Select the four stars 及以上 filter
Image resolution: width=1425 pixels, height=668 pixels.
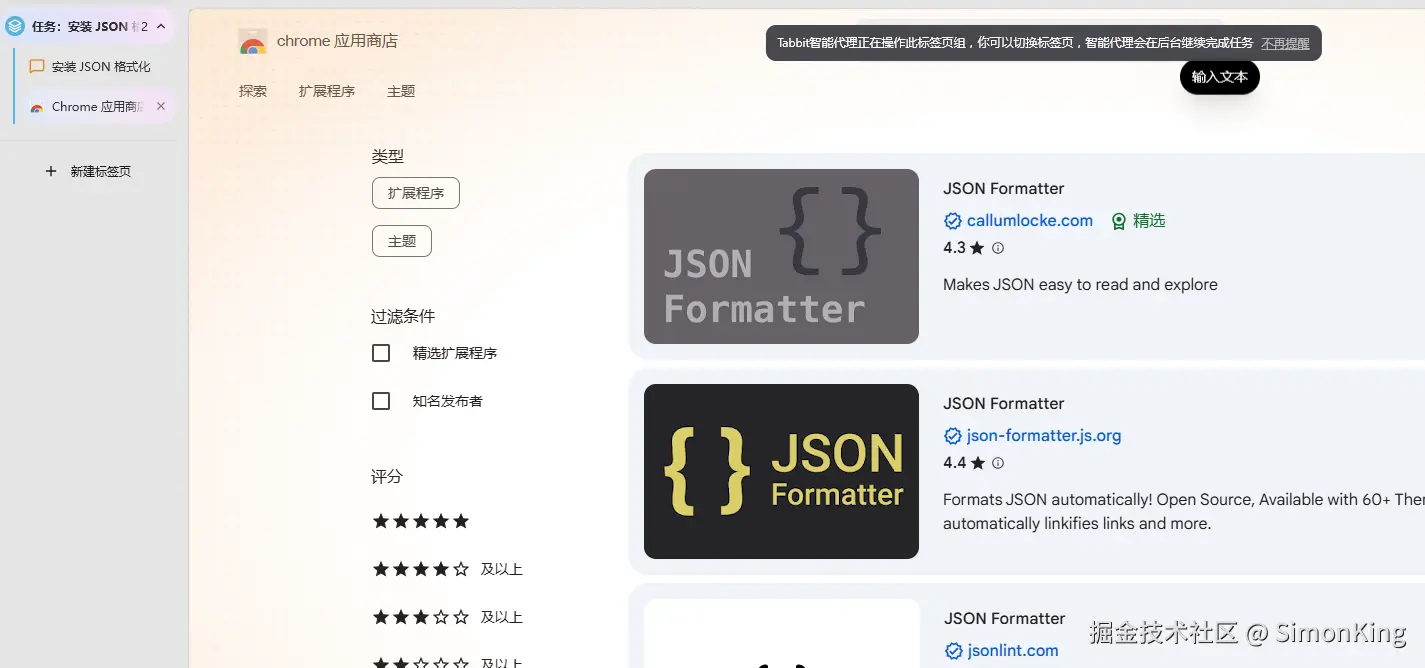click(447, 569)
